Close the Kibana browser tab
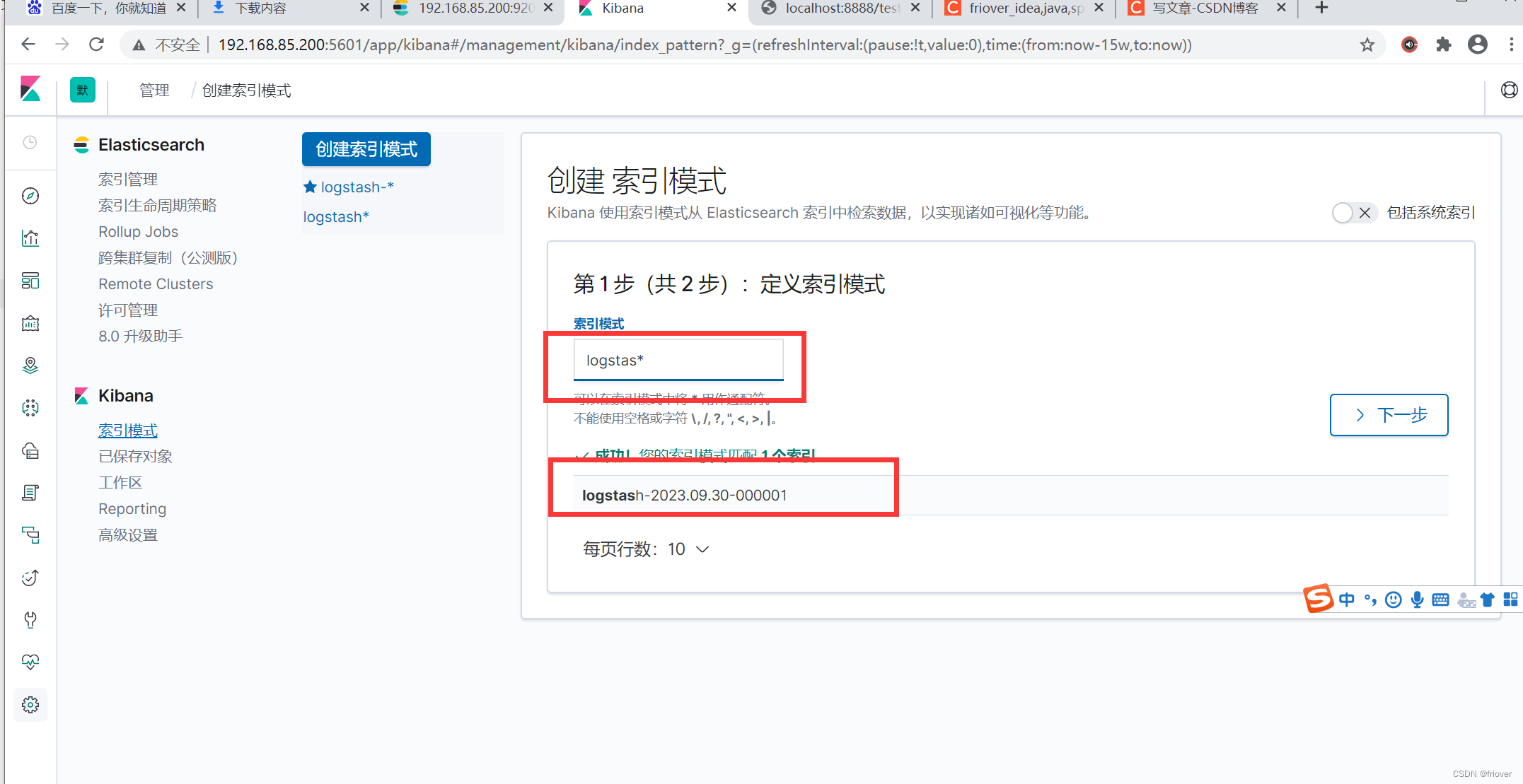This screenshot has height=784, width=1523. click(731, 8)
